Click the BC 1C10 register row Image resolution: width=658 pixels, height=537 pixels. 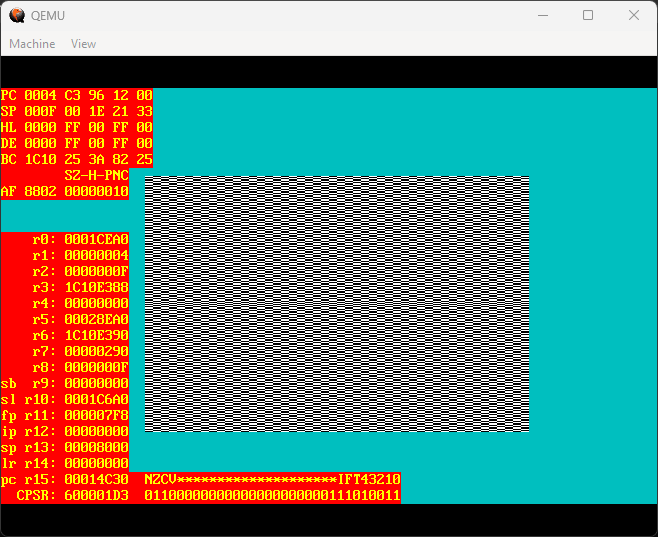tap(77, 160)
